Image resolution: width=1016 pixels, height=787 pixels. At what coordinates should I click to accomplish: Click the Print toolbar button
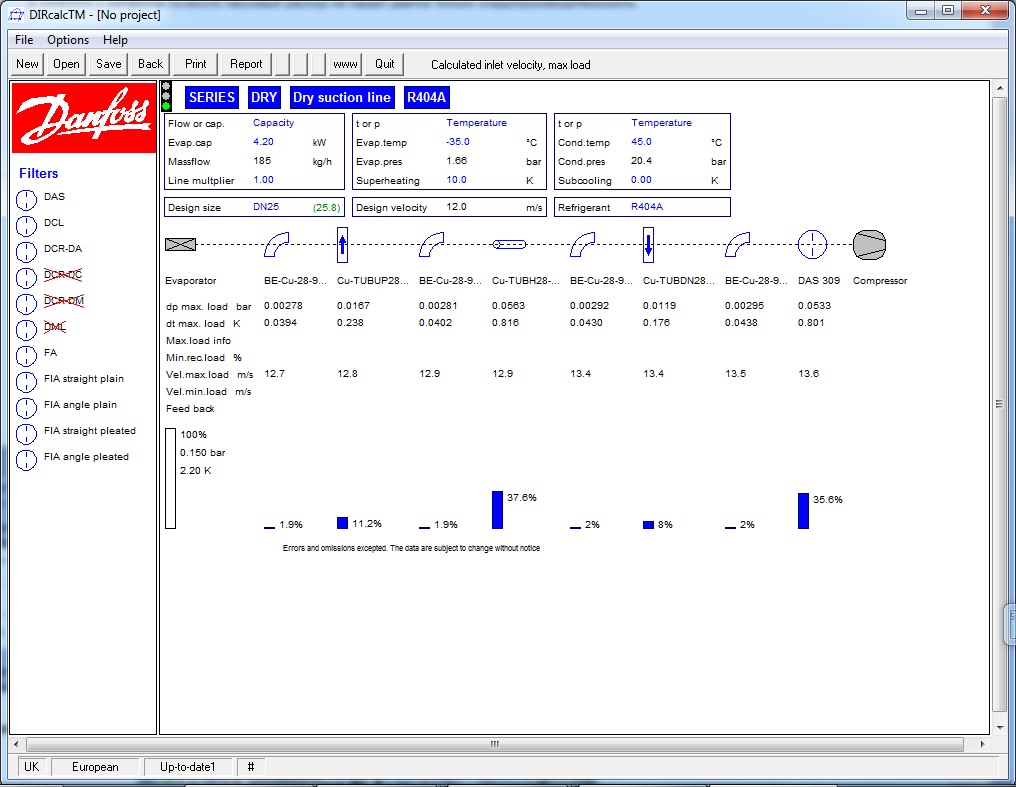pyautogui.click(x=196, y=64)
